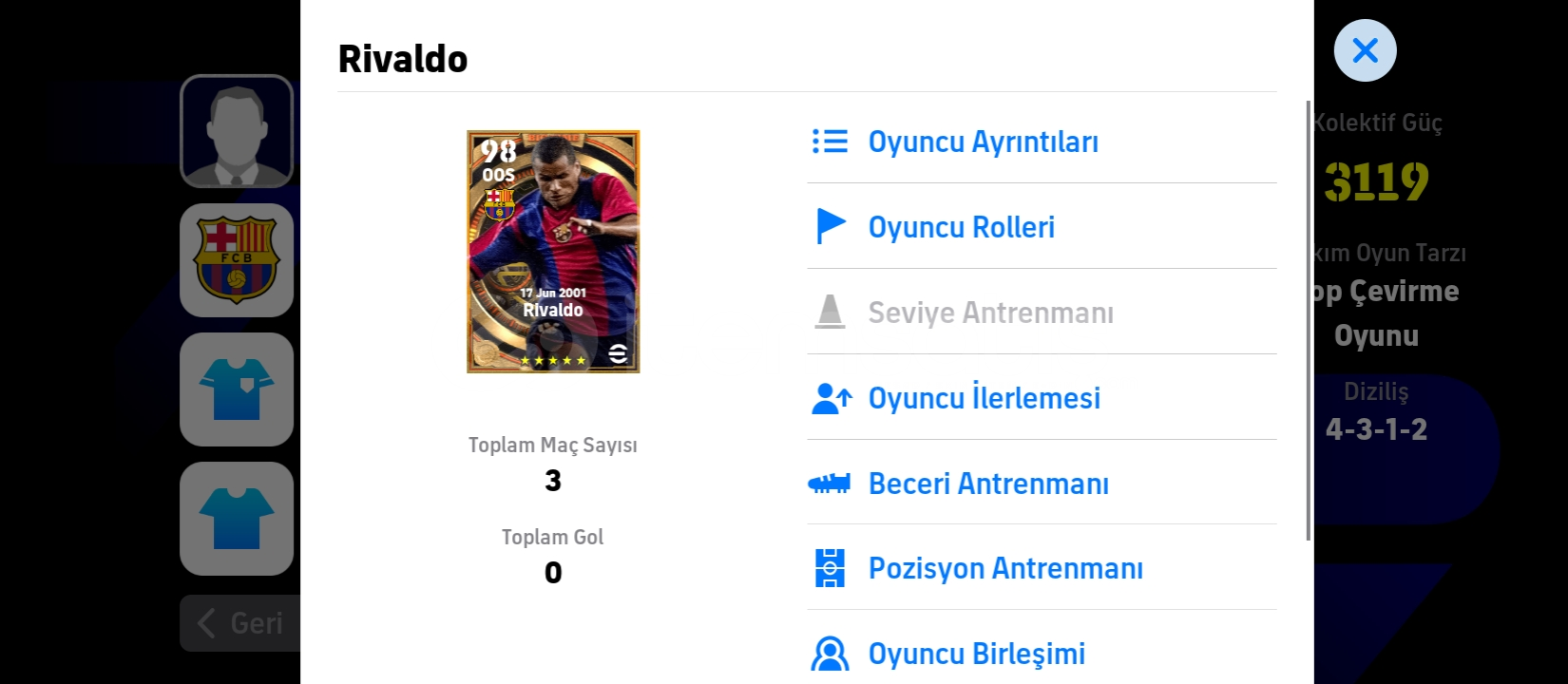Screen dimensions: 1568x684
Task: Select the Pozisyon Antrenmanı option
Action: pos(1042,568)
